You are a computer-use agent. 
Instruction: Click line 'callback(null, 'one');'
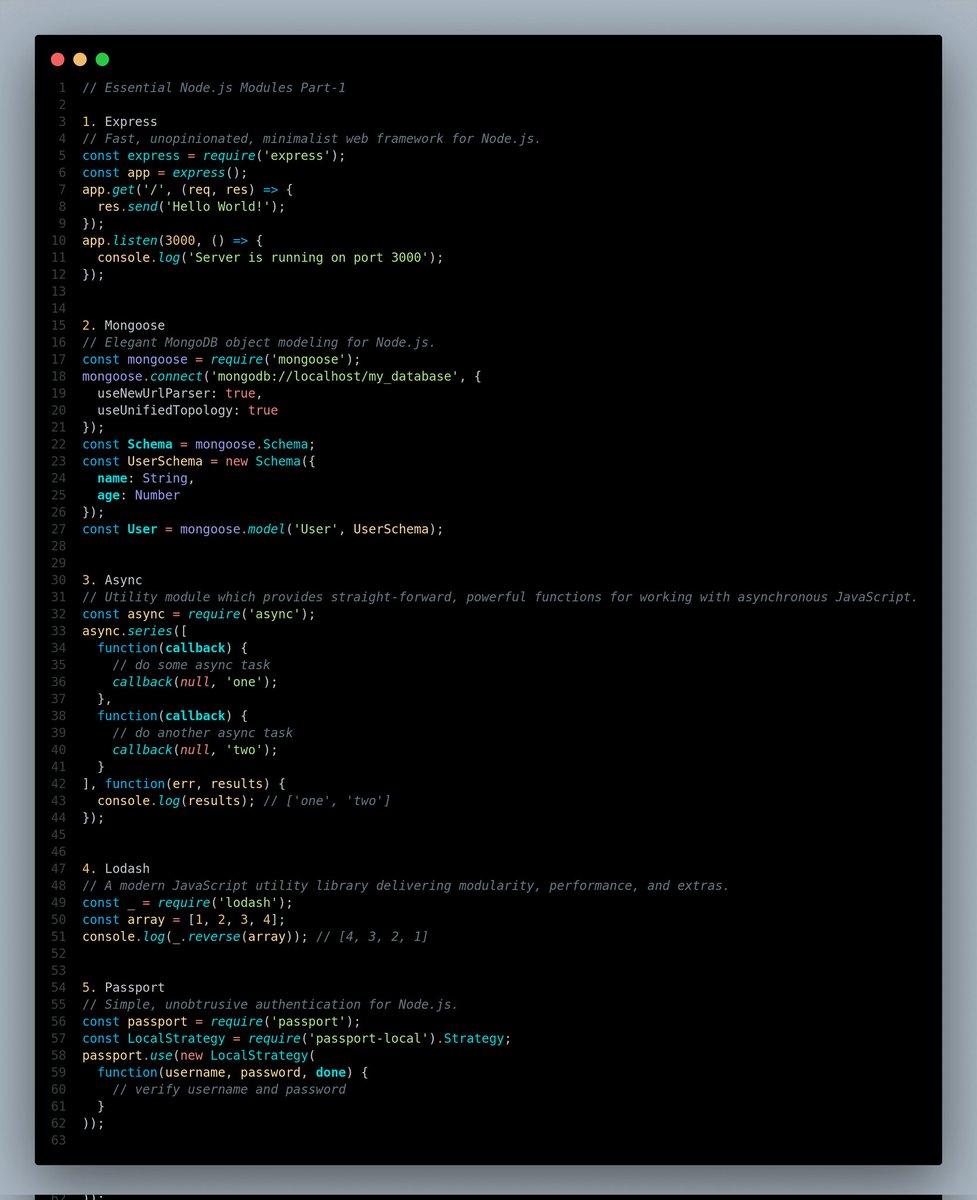(195, 682)
